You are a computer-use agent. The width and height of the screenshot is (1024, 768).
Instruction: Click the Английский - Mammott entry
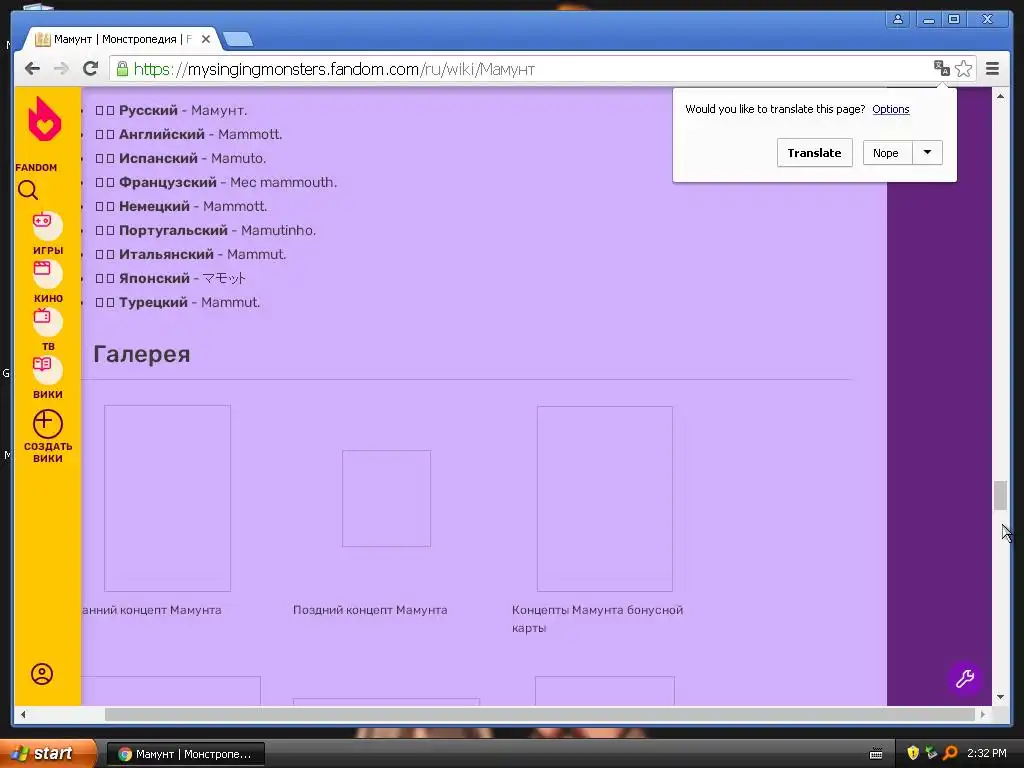189,135
